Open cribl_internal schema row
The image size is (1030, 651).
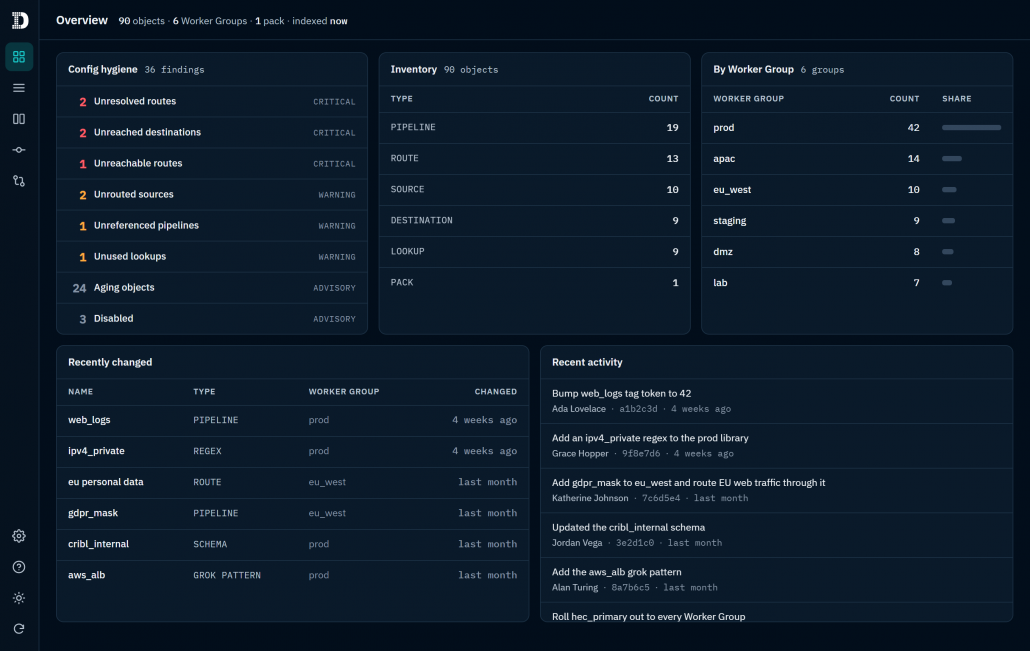pyautogui.click(x=292, y=544)
